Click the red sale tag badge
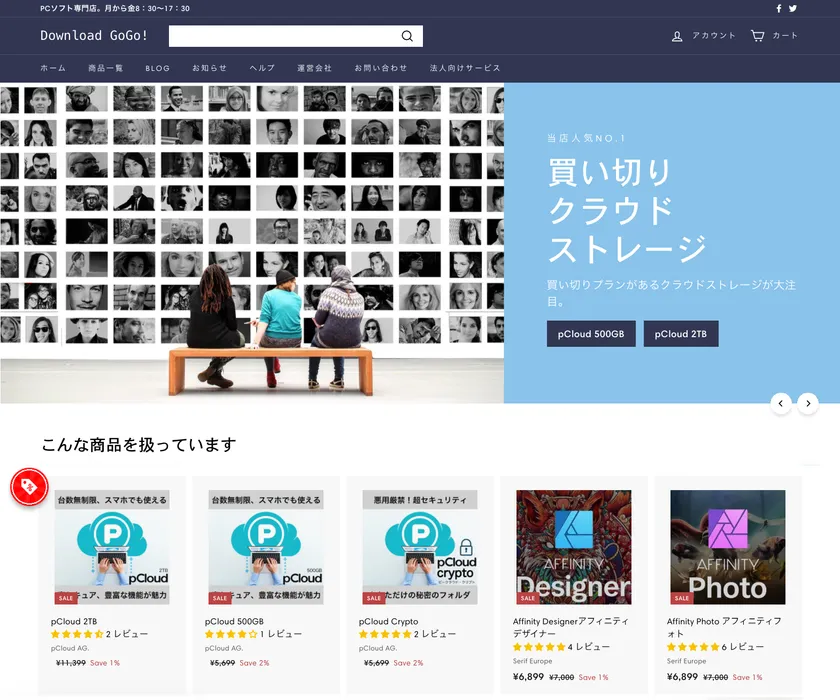 pos(29,487)
